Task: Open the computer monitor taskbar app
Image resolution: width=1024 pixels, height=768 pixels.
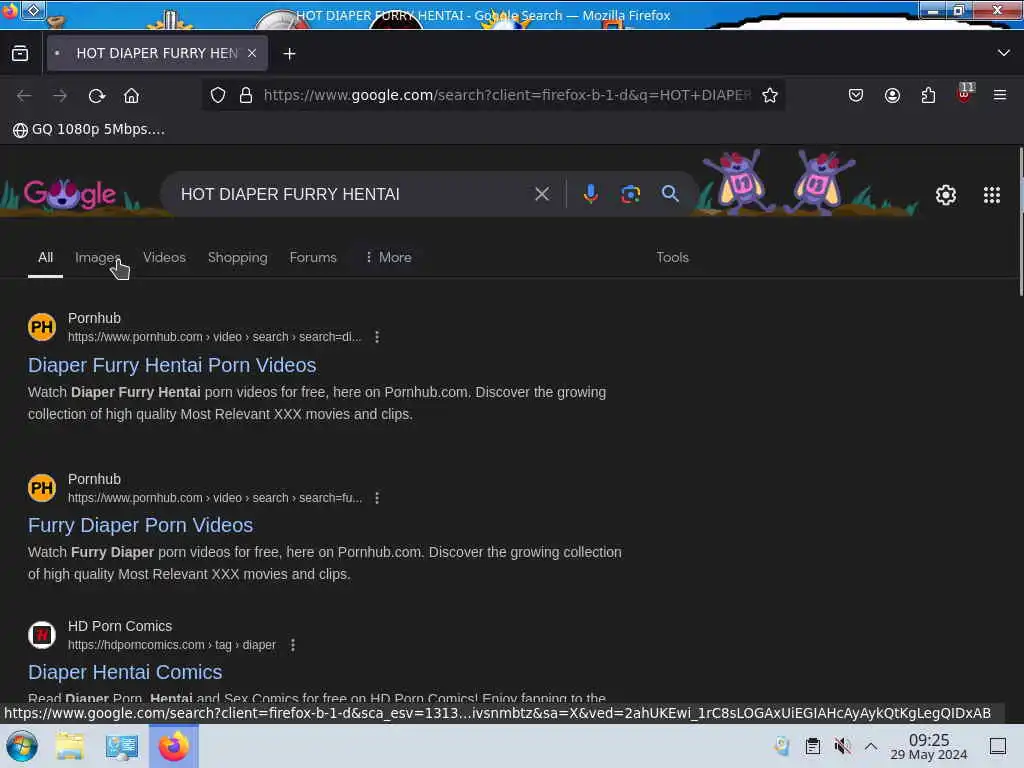Action: 121,746
